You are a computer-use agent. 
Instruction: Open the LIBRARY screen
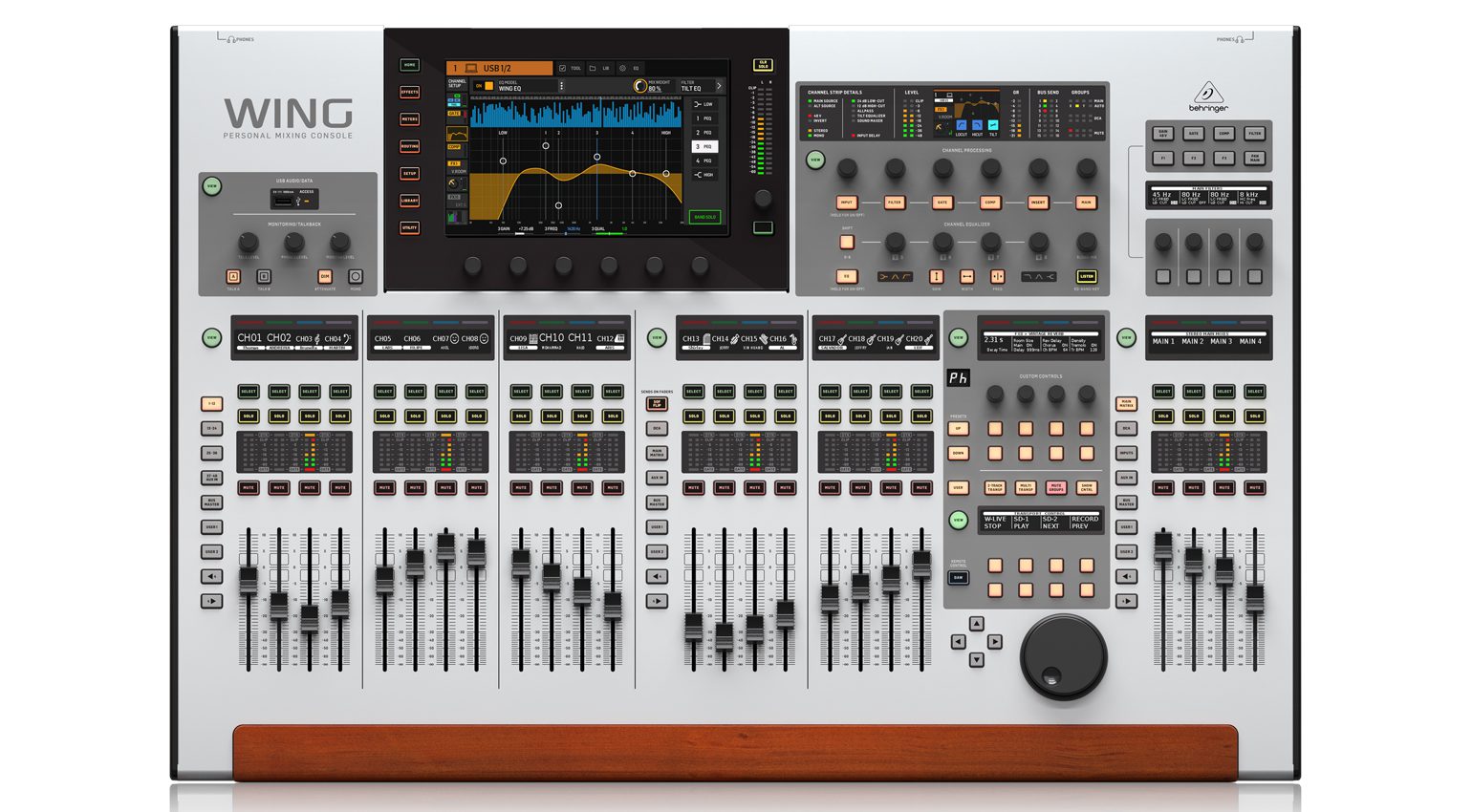[409, 201]
